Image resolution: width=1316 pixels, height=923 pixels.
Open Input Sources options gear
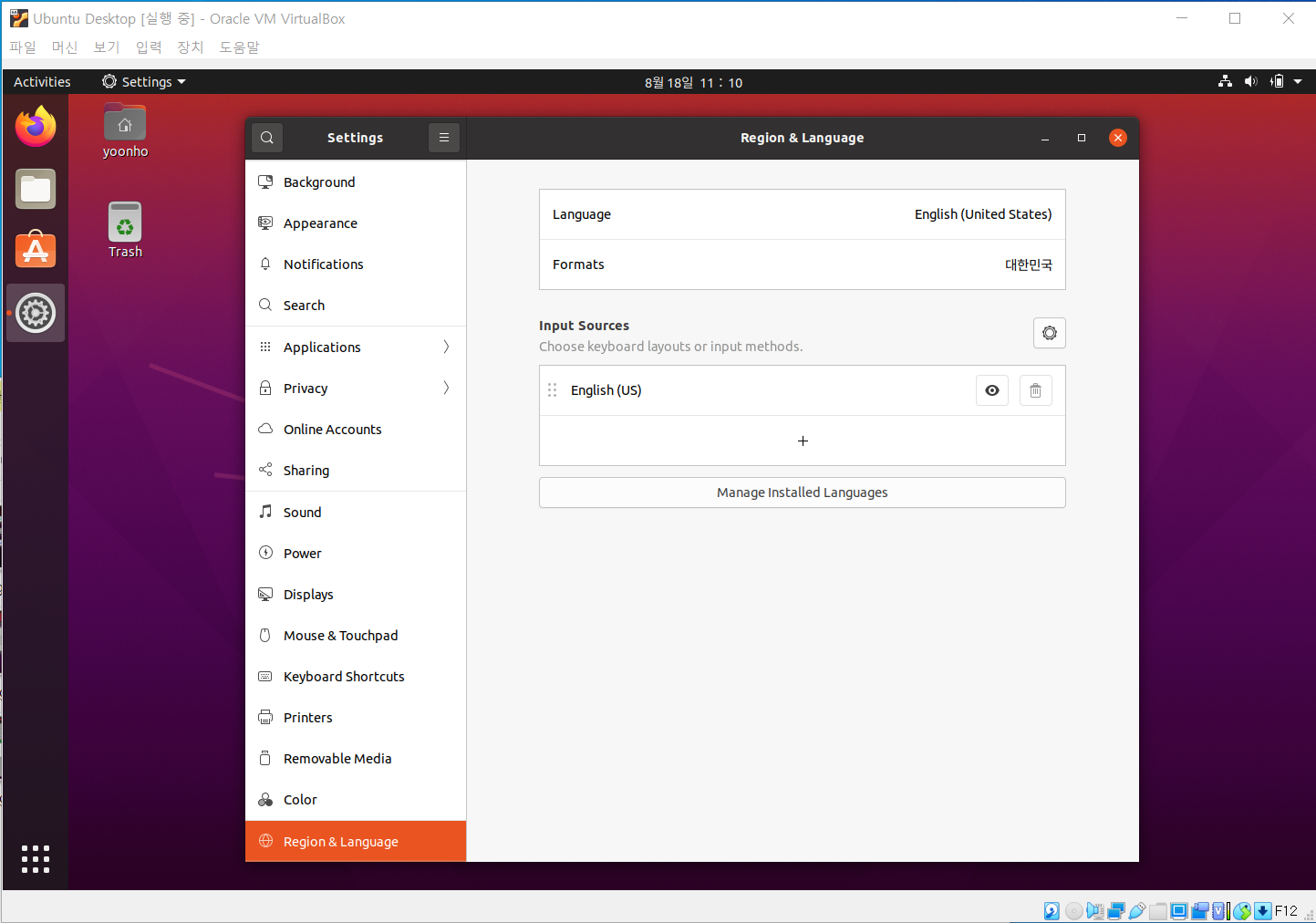(x=1050, y=333)
